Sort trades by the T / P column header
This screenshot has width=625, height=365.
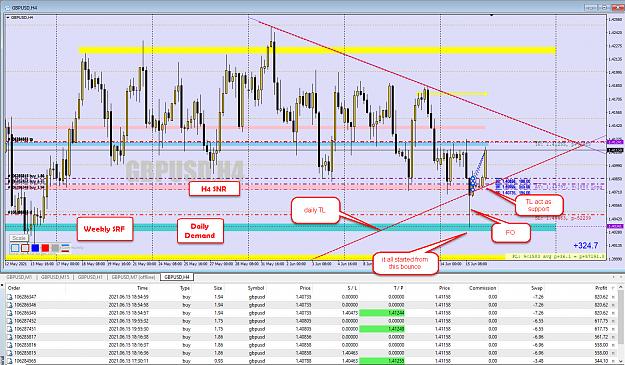[x=399, y=288]
